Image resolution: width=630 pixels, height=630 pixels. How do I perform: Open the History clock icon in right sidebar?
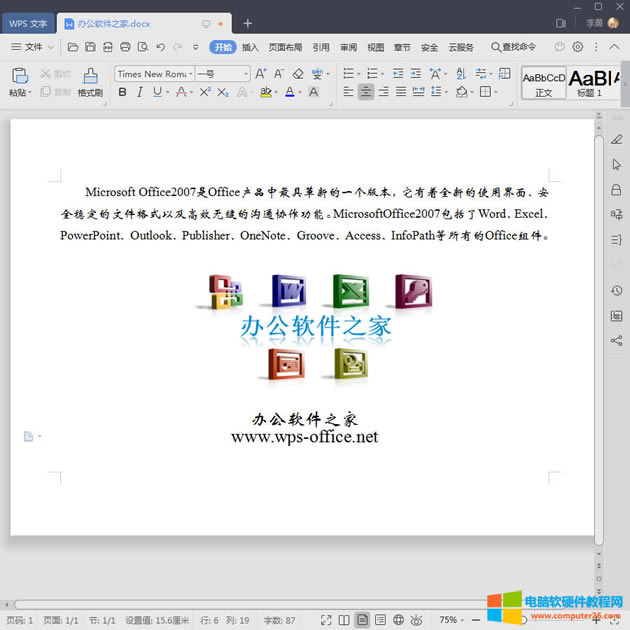pyautogui.click(x=616, y=291)
